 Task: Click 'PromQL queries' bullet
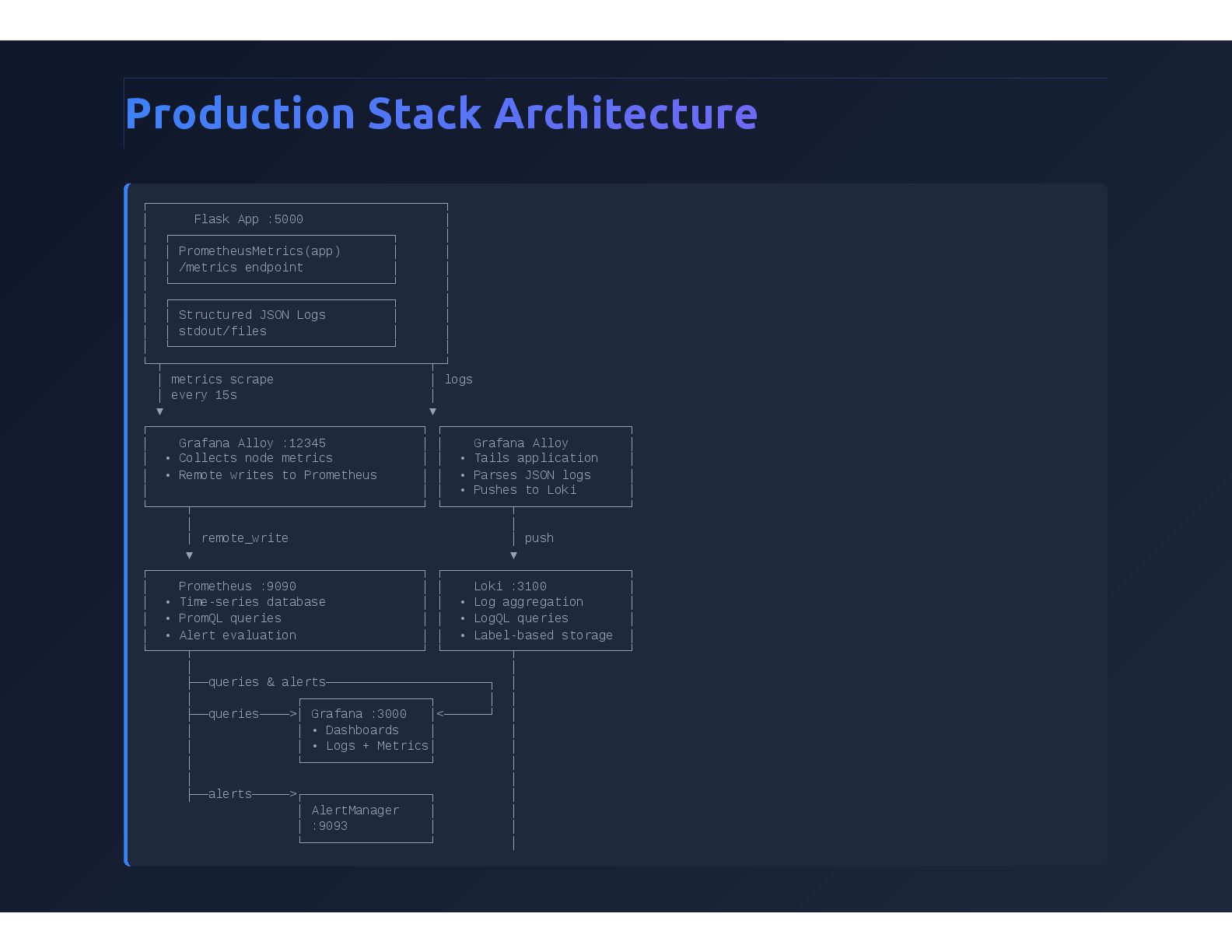(x=229, y=618)
